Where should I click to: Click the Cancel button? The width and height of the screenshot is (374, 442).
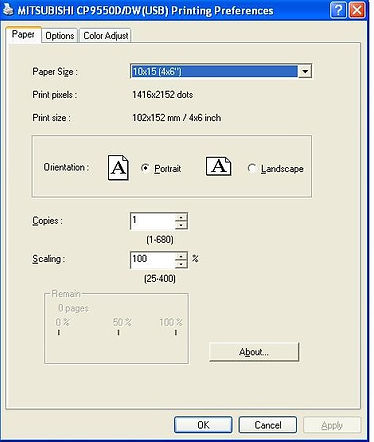tap(268, 425)
